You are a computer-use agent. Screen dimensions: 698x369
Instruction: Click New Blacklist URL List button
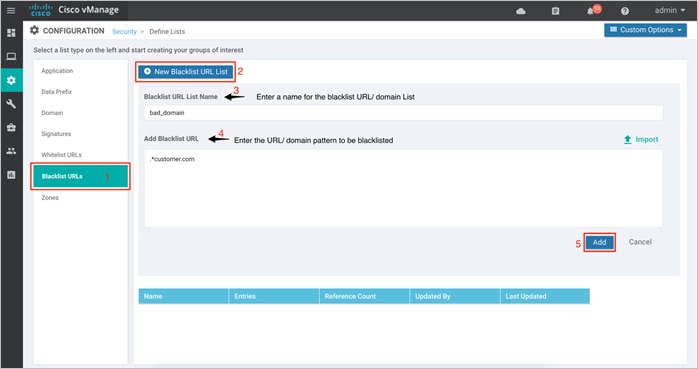pyautogui.click(x=186, y=72)
